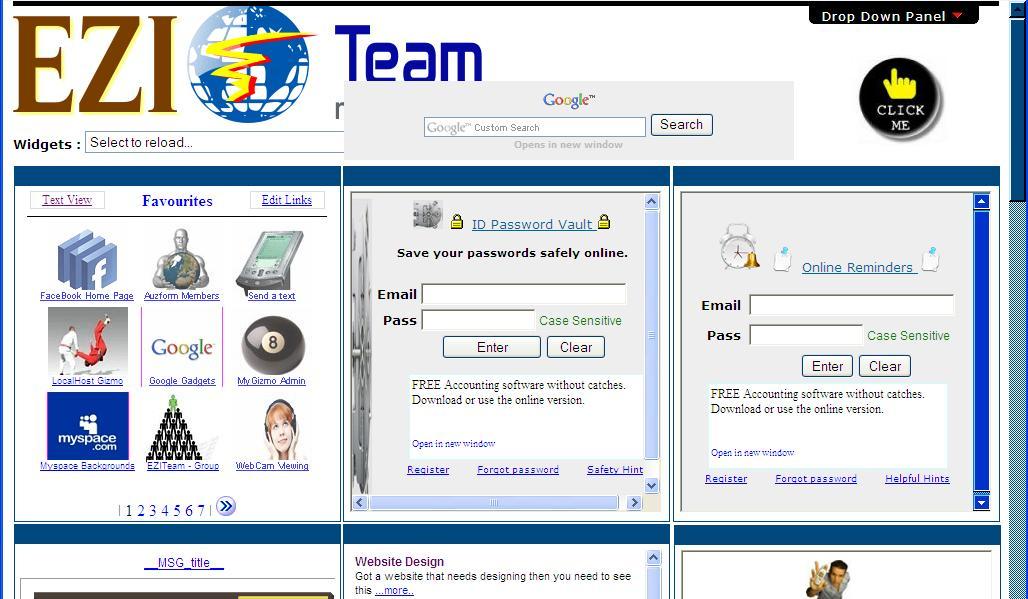The width and height of the screenshot is (1028, 599).
Task: Click the EZITeam - Group pyramid icon
Action: [173, 428]
